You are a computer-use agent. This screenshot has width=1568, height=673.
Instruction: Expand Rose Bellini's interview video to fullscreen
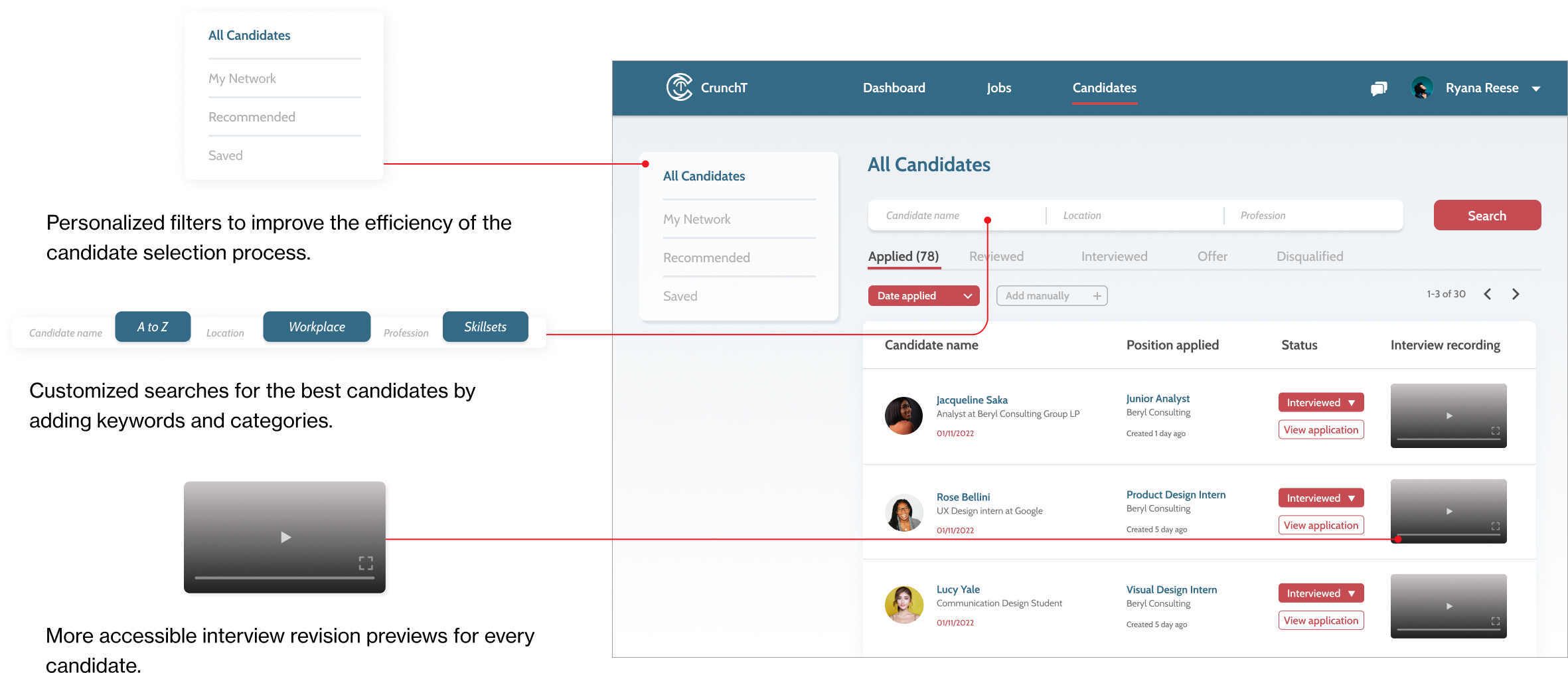pos(1496,526)
